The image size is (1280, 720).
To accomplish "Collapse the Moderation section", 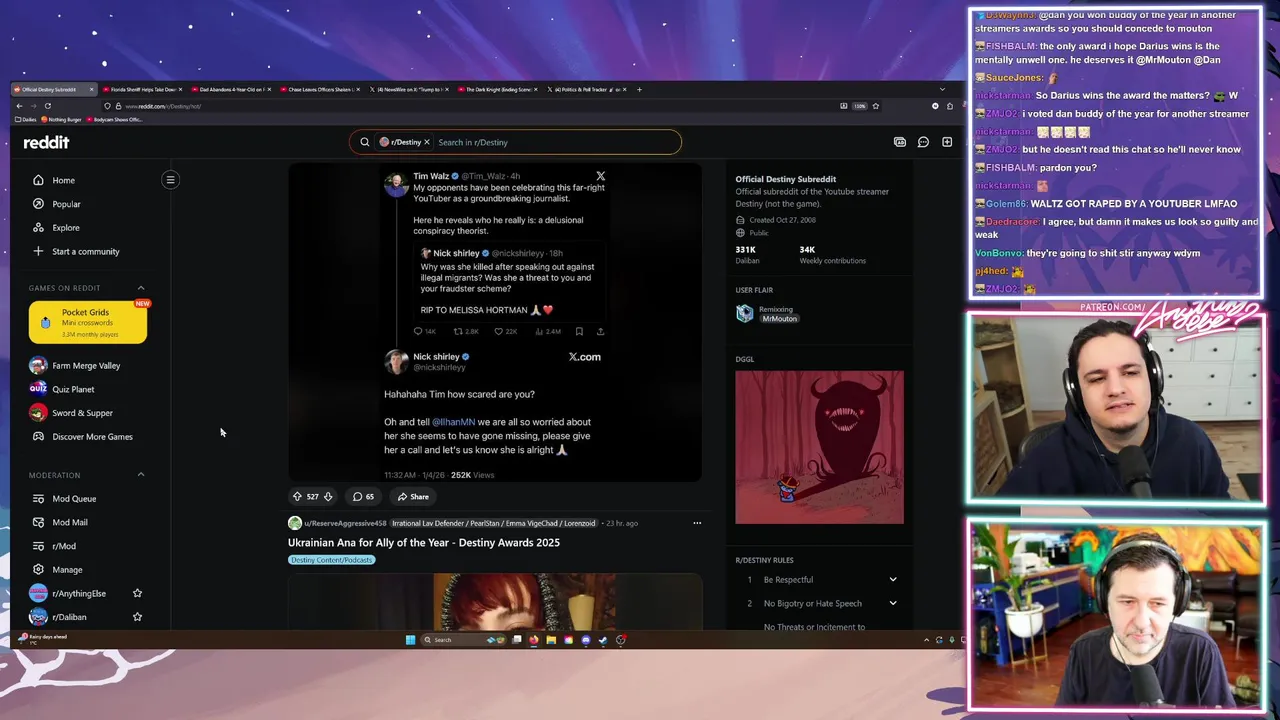I will tap(140, 475).
